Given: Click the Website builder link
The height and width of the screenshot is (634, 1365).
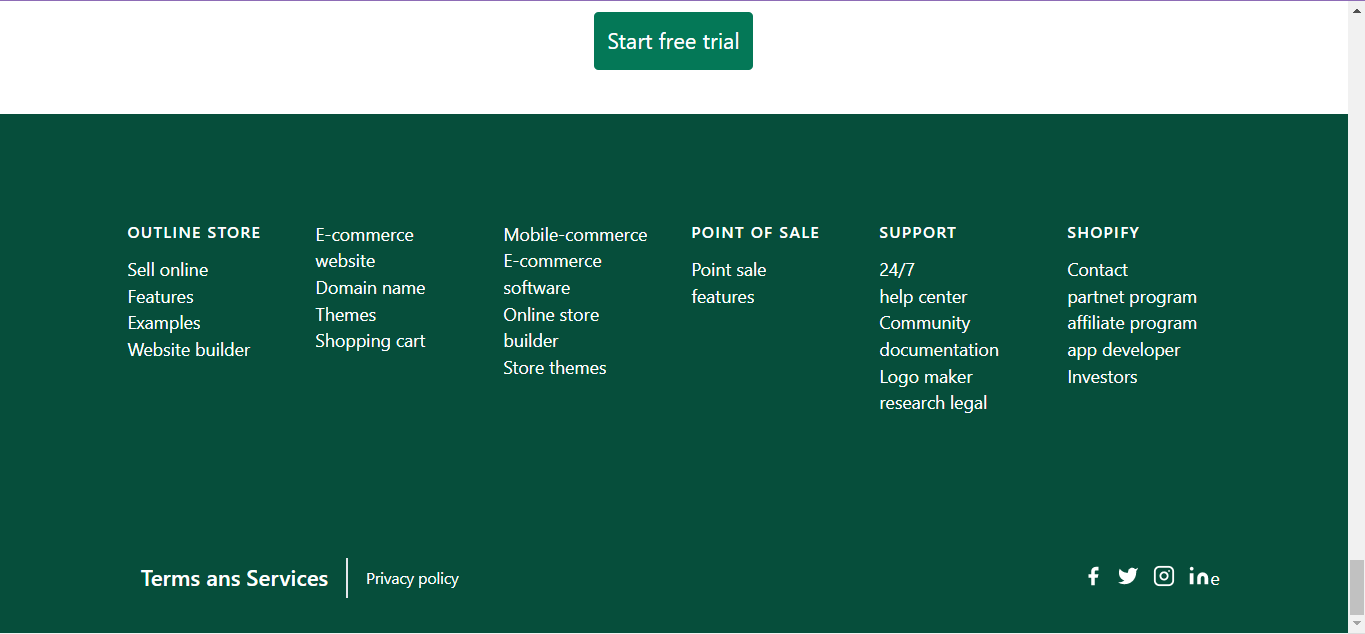Looking at the screenshot, I should tap(188, 349).
